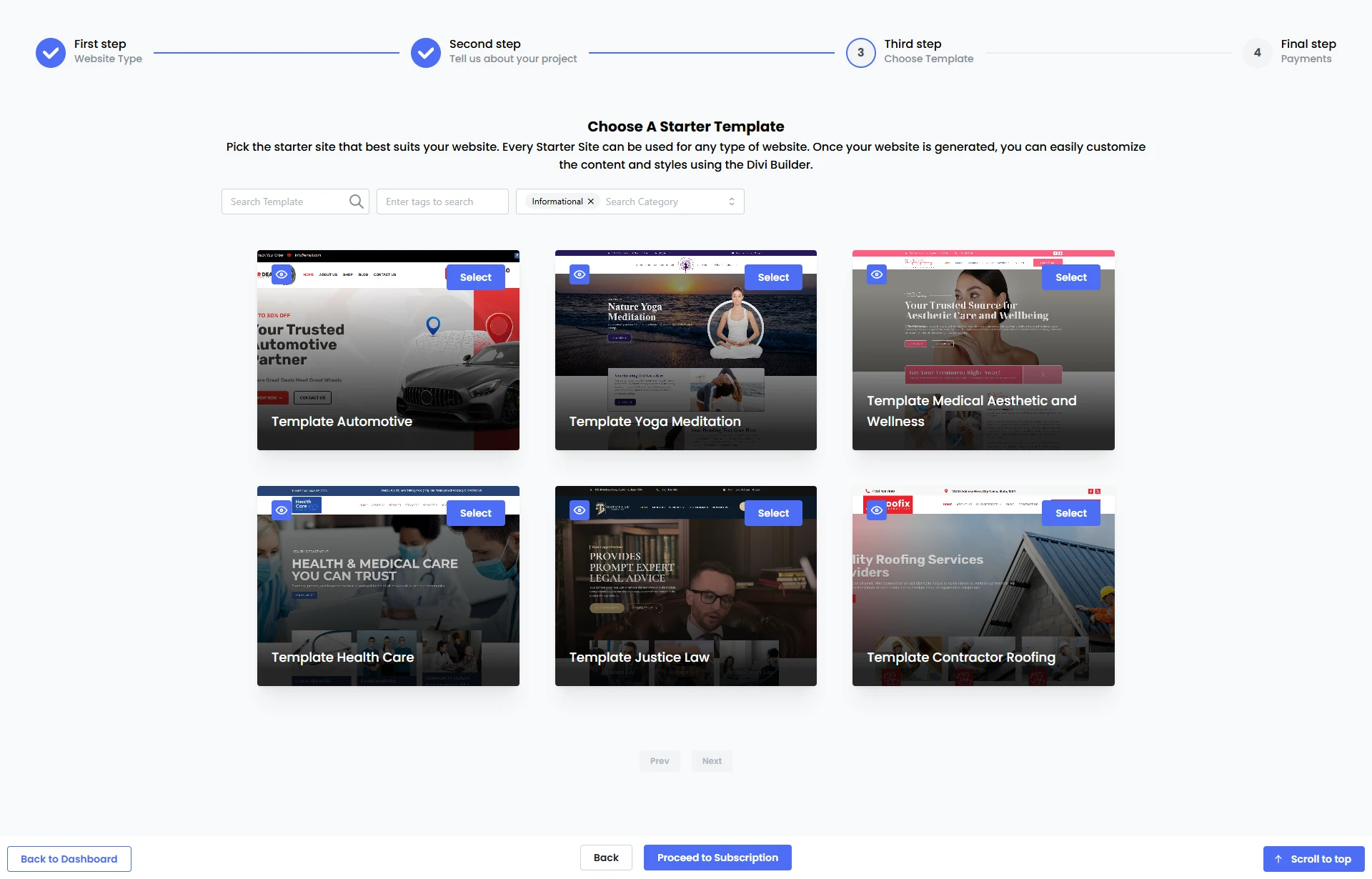Select the Template Health Care starter
This screenshot has height=879, width=1372.
pos(476,513)
